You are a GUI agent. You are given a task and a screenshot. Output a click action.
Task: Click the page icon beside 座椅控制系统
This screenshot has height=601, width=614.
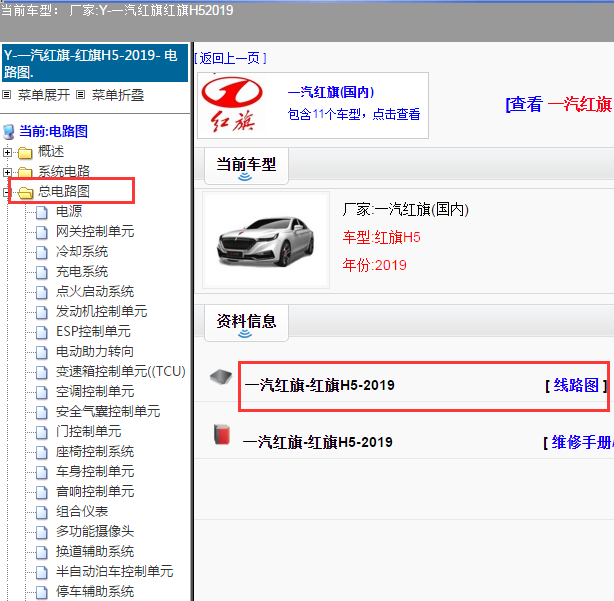42,452
